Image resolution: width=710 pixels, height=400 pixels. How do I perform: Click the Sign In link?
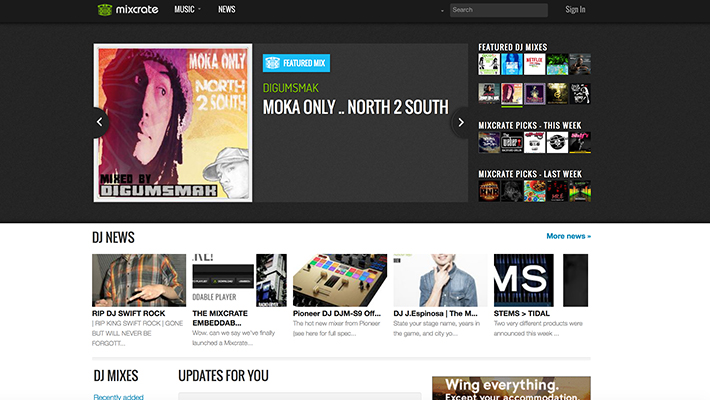(x=575, y=10)
